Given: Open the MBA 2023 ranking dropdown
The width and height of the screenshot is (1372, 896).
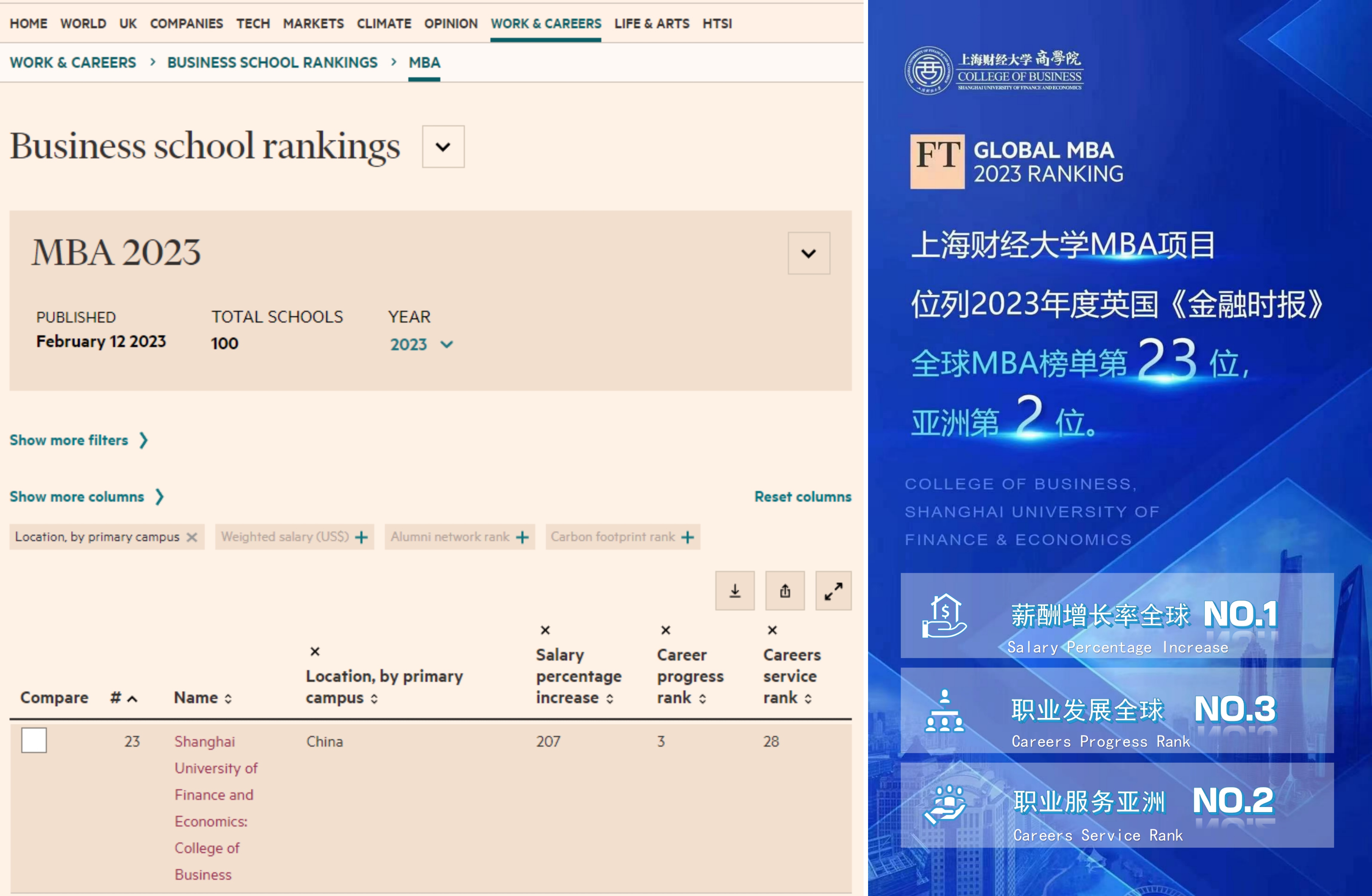Looking at the screenshot, I should (x=809, y=254).
